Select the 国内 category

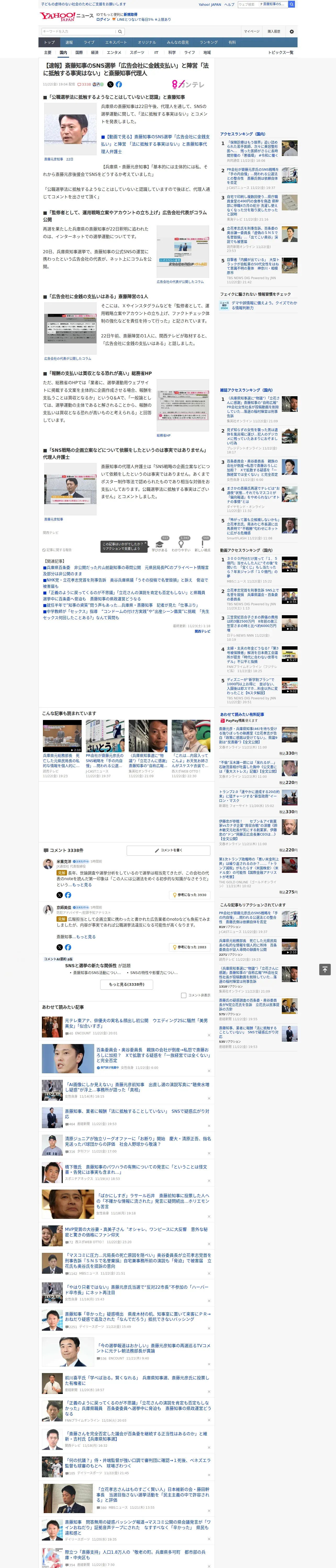(63, 52)
